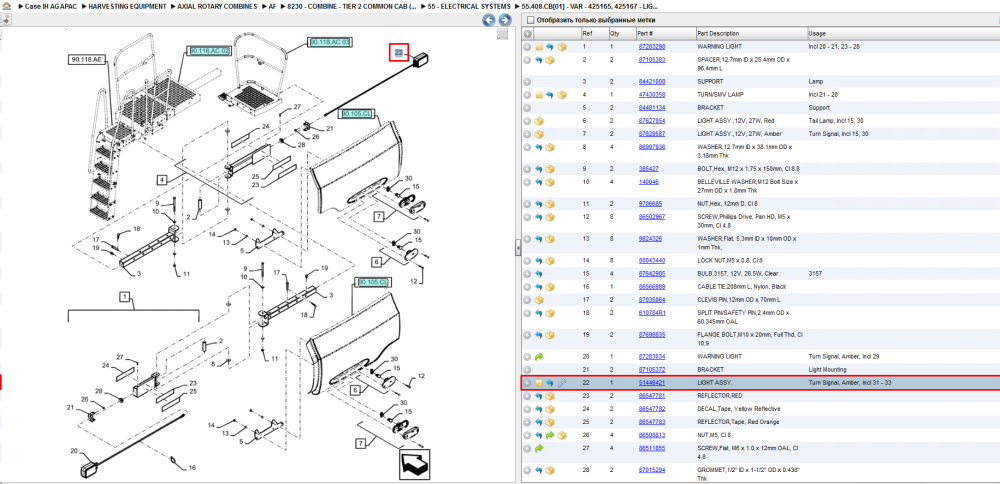Open part number link 86547783

[652, 422]
